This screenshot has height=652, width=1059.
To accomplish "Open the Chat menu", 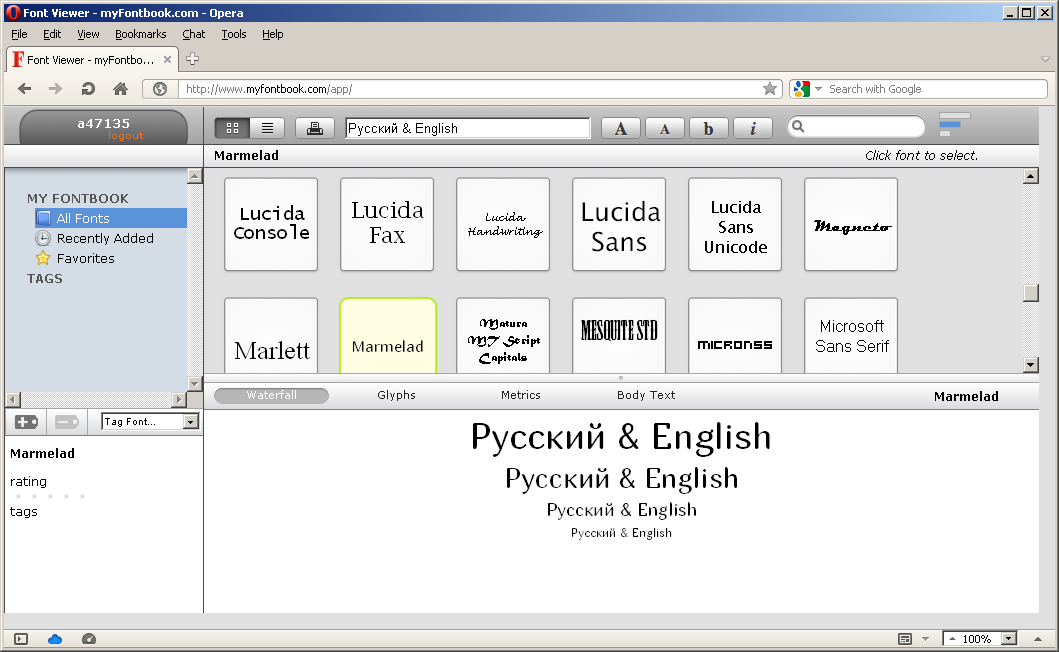I will coord(193,34).
